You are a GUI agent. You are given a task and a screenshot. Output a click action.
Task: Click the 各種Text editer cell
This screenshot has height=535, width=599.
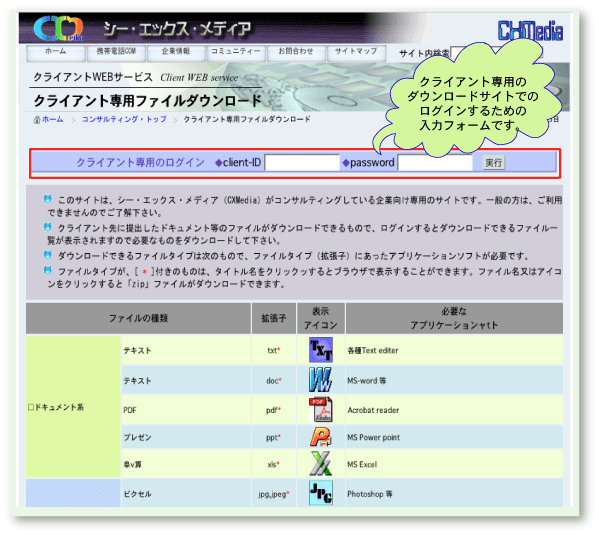tap(454, 350)
